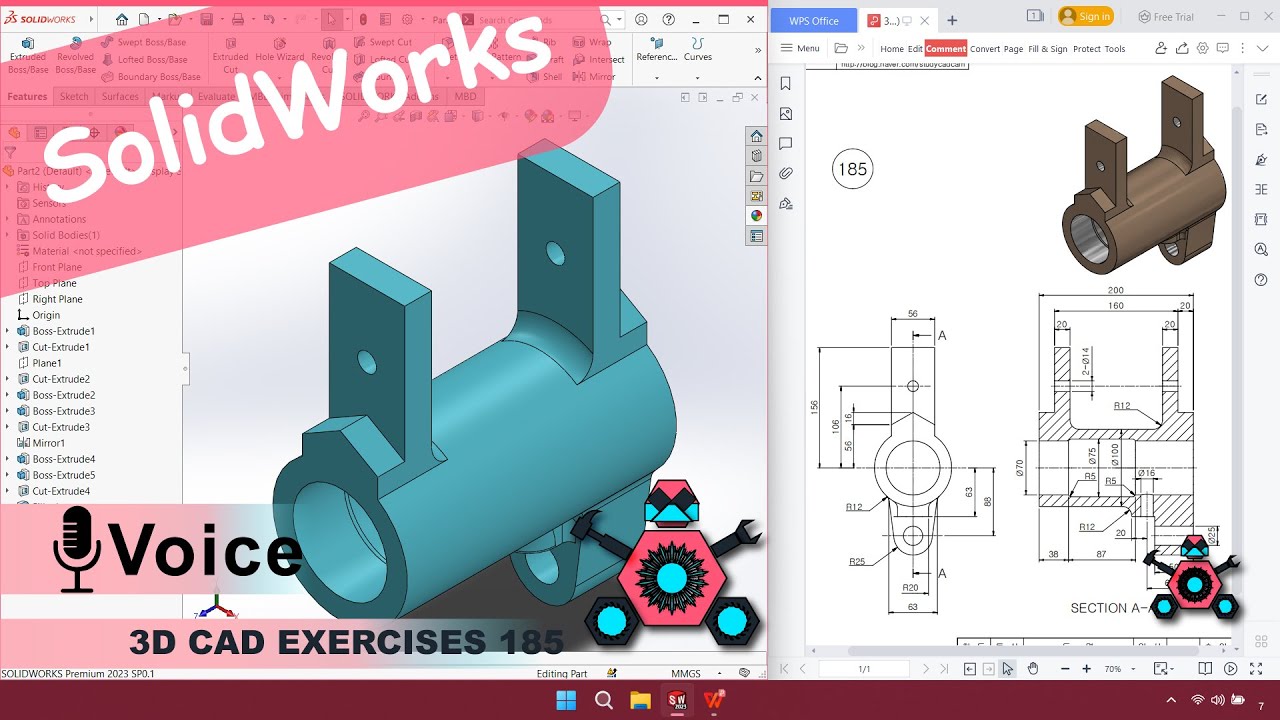Screen dimensions: 1280x720
Task: Click the Windows Start button
Action: [566, 700]
